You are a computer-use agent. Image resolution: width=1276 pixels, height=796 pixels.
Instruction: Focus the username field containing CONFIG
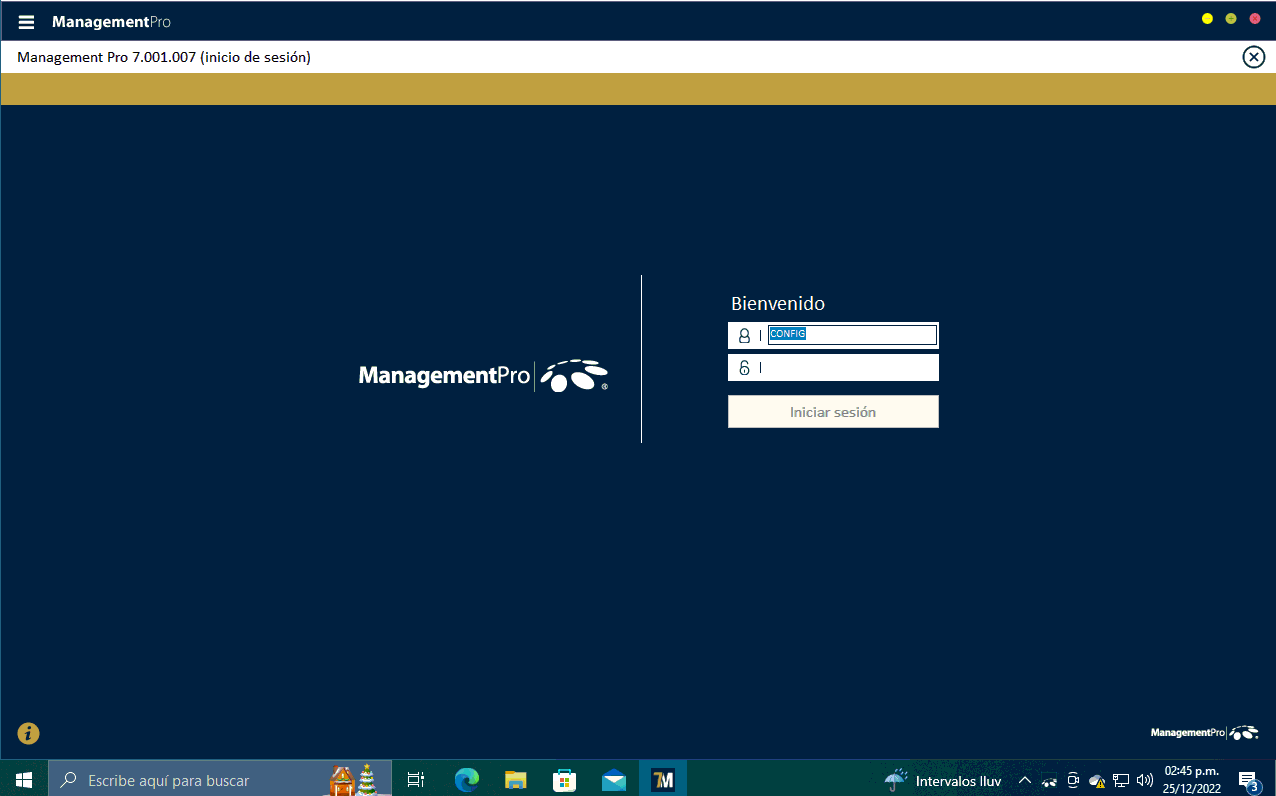coord(851,335)
